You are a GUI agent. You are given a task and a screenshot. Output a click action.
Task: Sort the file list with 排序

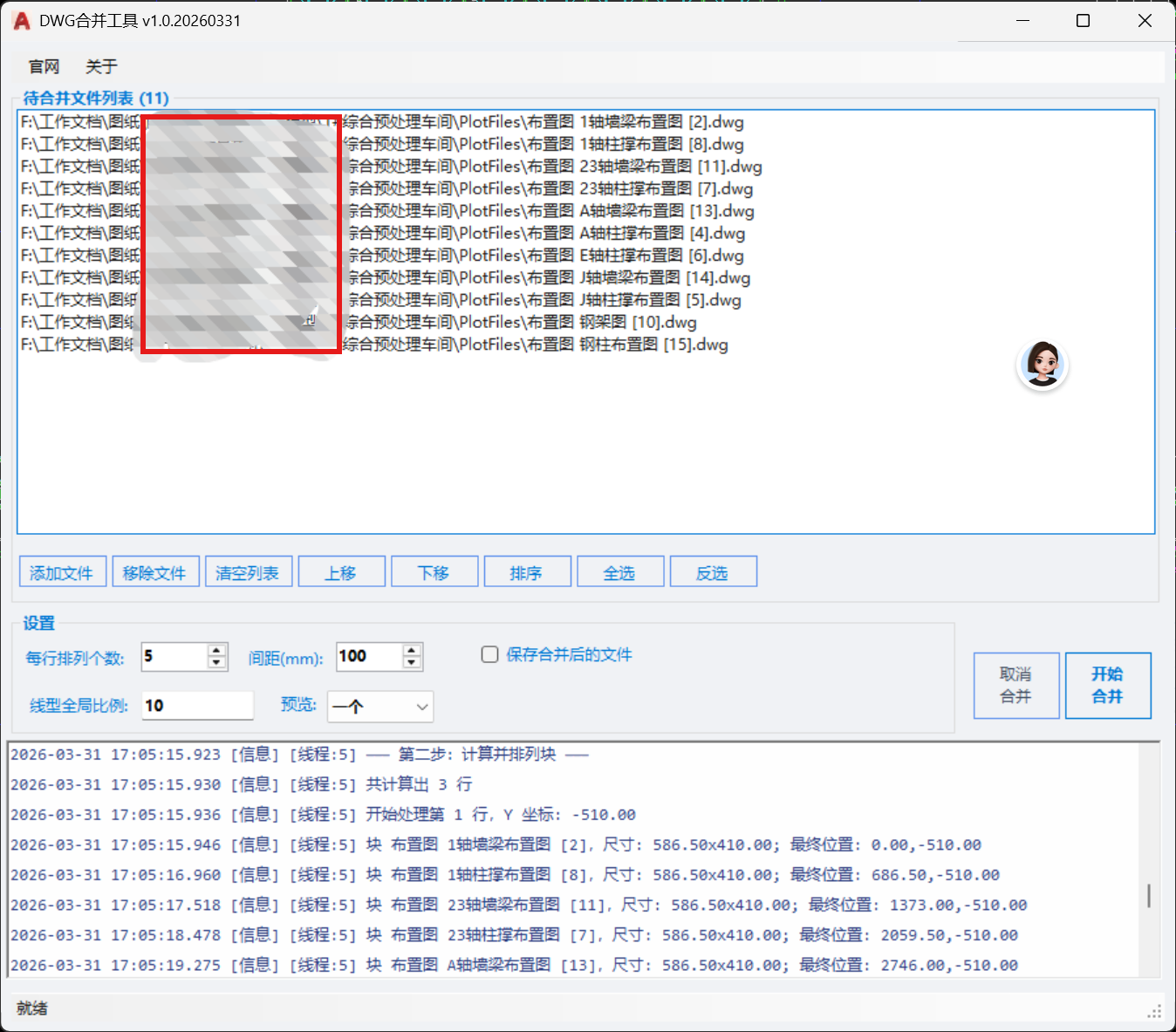527,572
